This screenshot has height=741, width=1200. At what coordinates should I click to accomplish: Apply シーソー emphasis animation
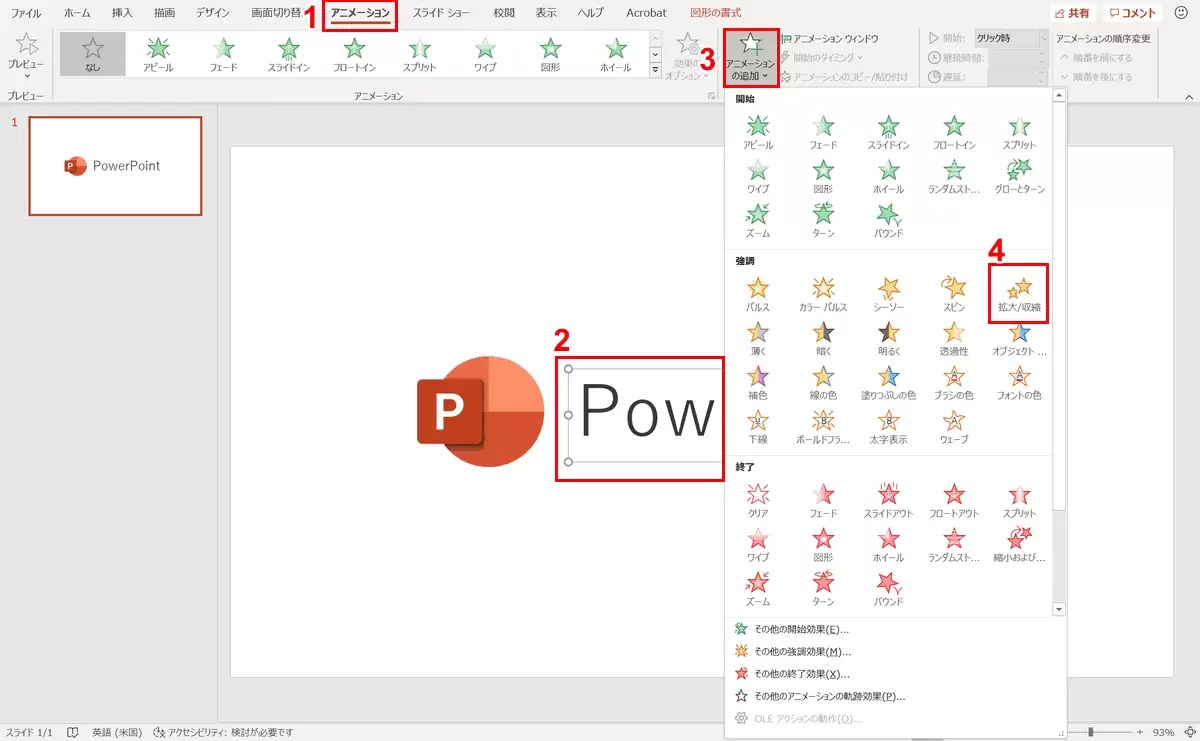coord(888,294)
